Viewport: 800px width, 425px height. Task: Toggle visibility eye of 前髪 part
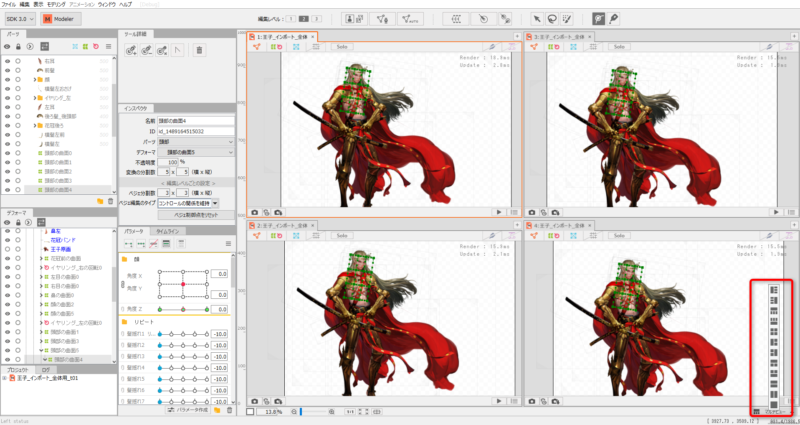click(x=7, y=70)
